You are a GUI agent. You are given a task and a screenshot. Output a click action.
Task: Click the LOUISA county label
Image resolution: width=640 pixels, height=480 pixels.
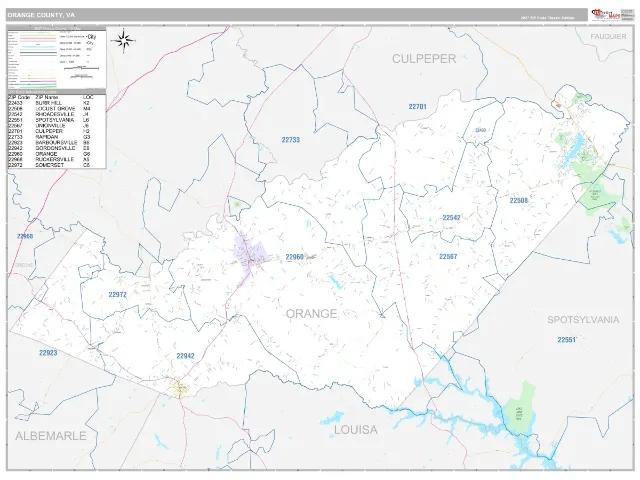[356, 429]
